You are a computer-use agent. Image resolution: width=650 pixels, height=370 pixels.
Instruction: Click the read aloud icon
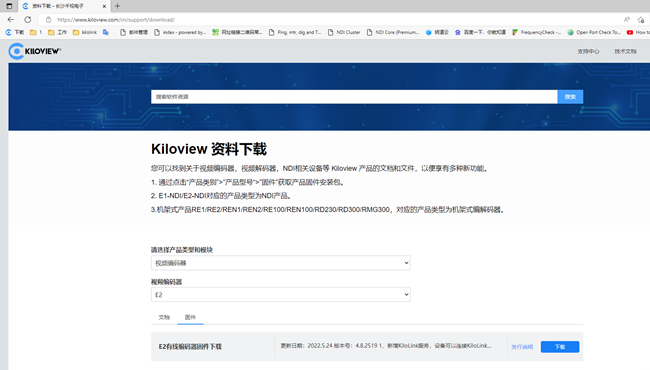click(x=627, y=19)
